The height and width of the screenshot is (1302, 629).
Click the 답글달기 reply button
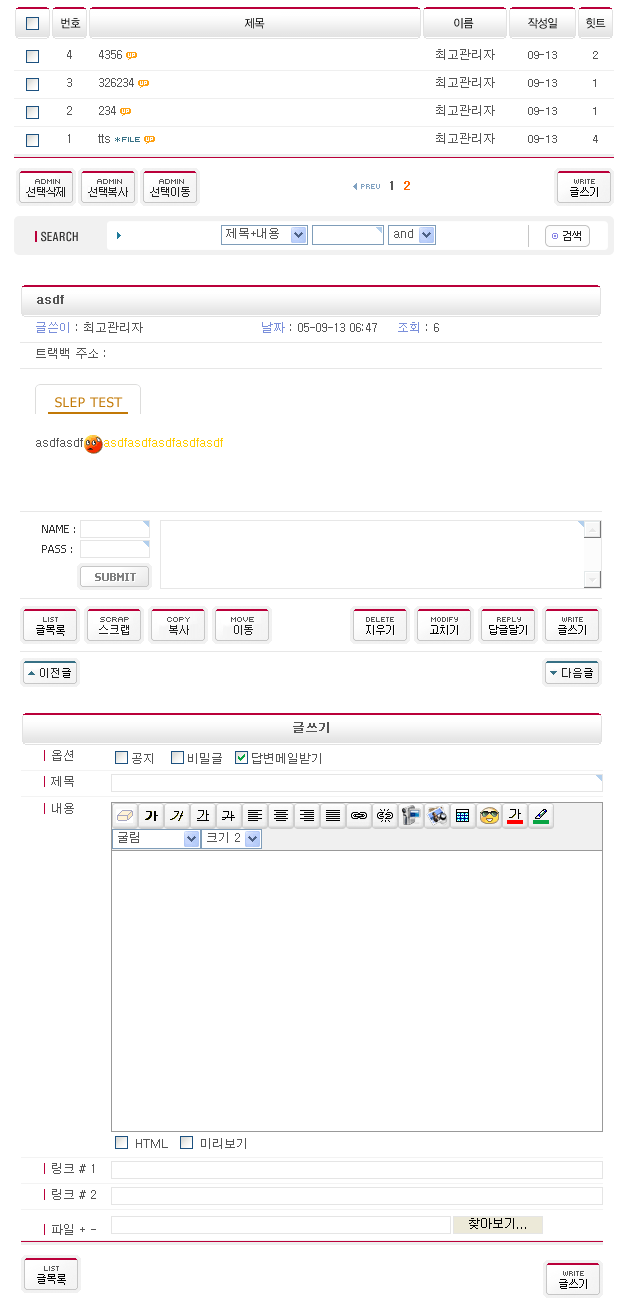coord(508,625)
